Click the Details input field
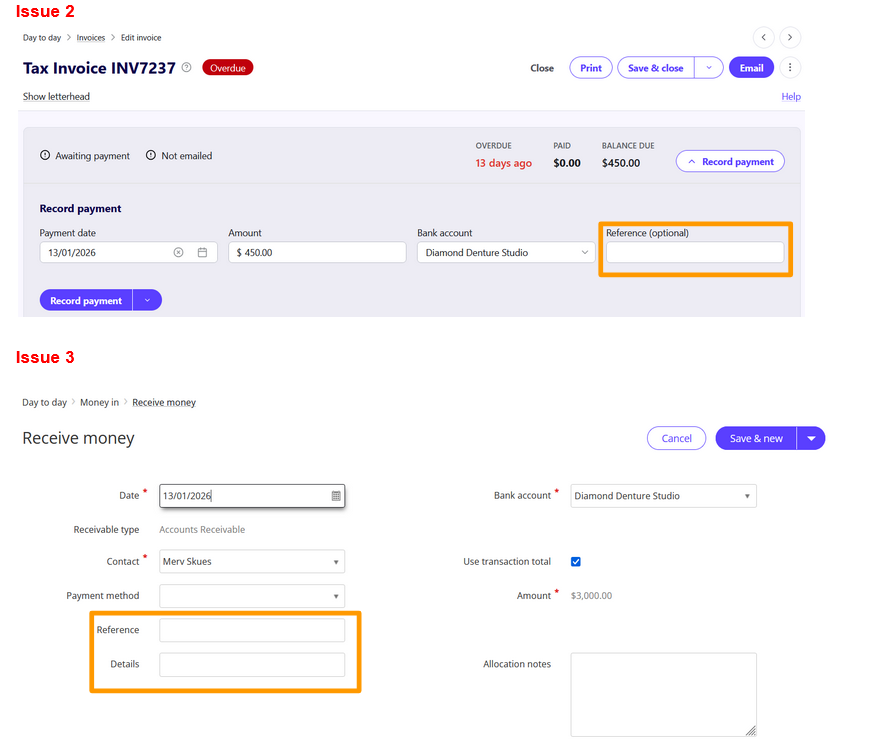This screenshot has width=890, height=743. pos(252,665)
